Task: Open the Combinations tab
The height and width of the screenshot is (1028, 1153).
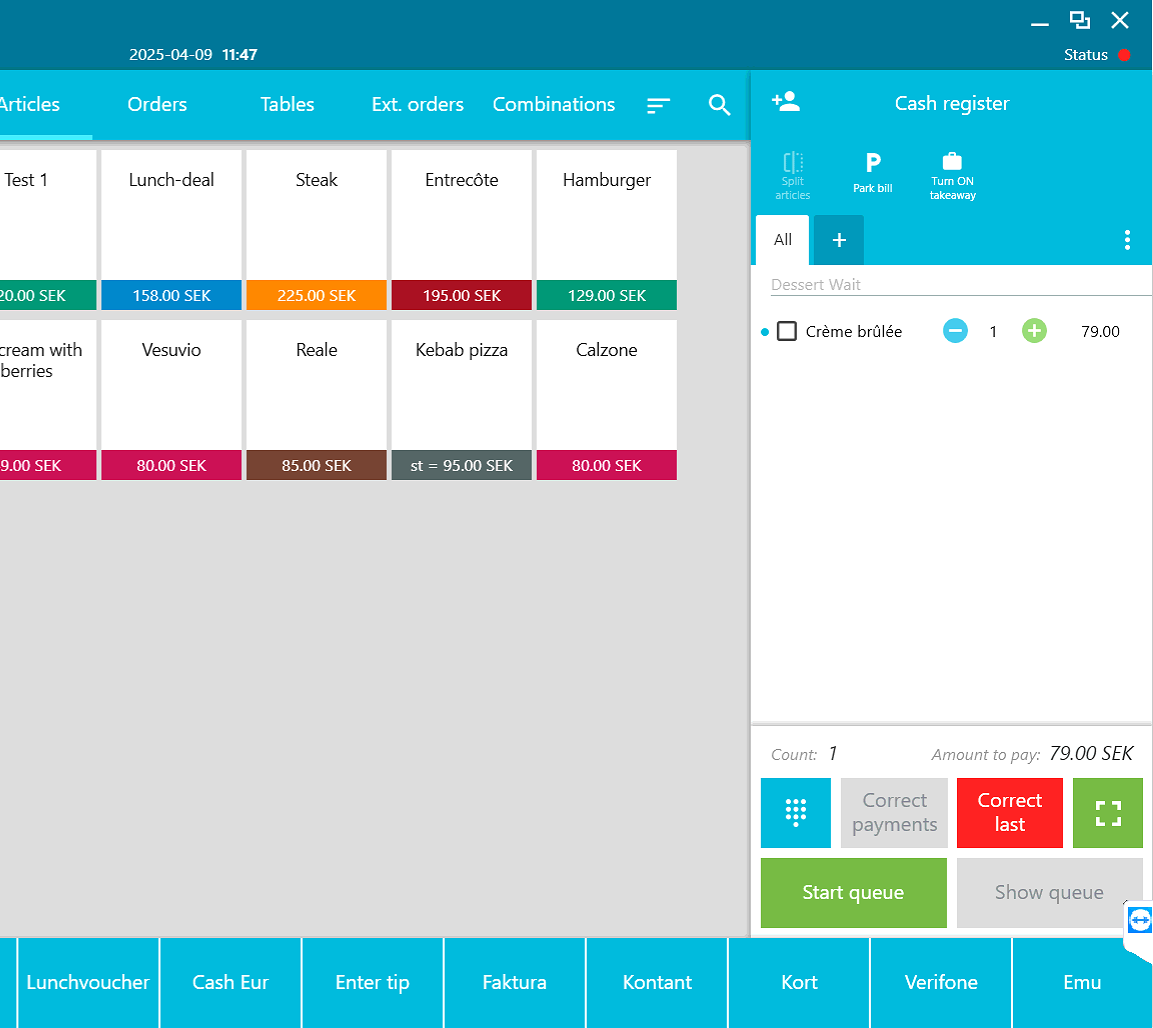Action: click(x=553, y=105)
